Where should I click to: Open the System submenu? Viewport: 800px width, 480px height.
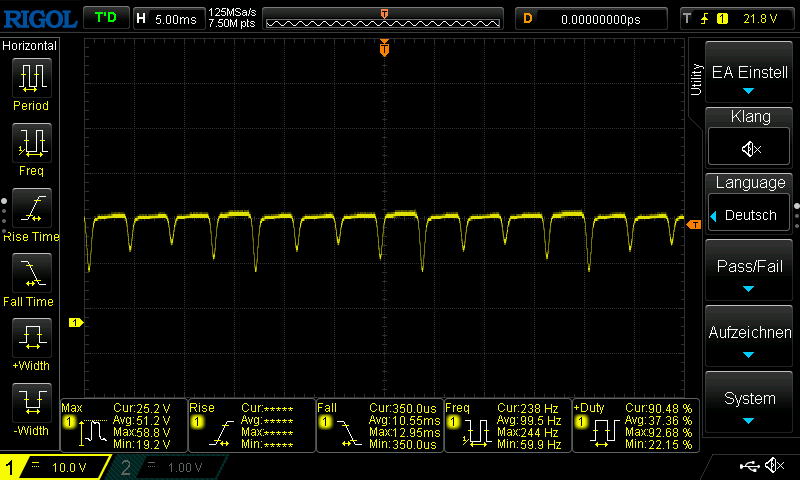click(749, 403)
